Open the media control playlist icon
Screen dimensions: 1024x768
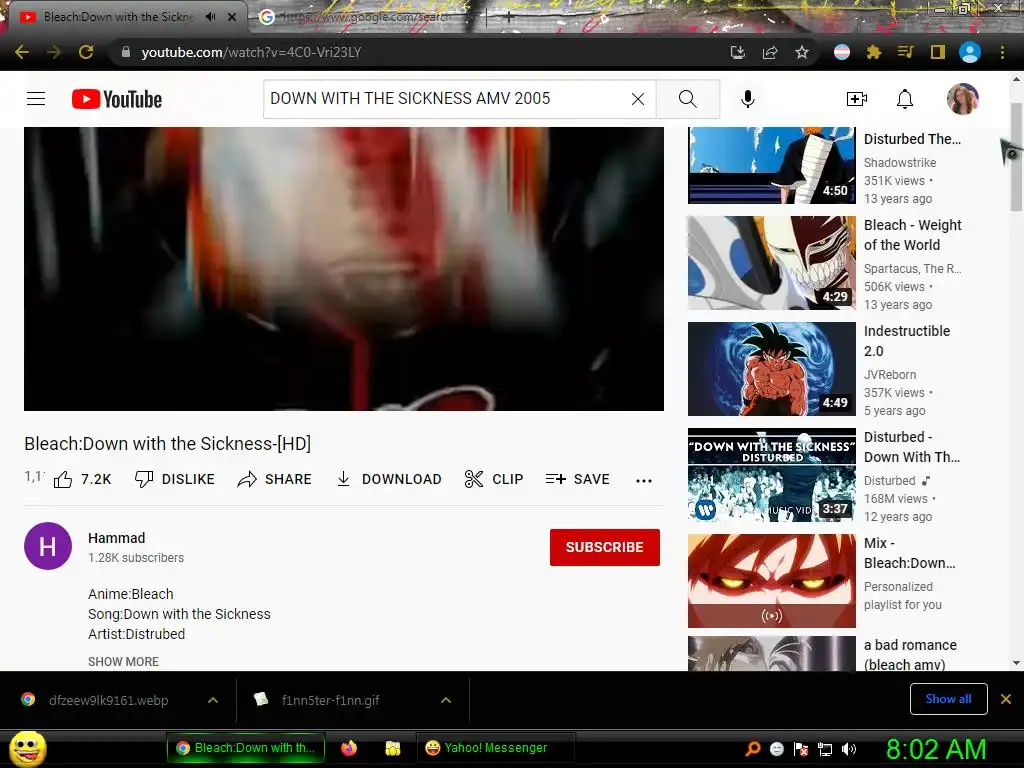(905, 52)
